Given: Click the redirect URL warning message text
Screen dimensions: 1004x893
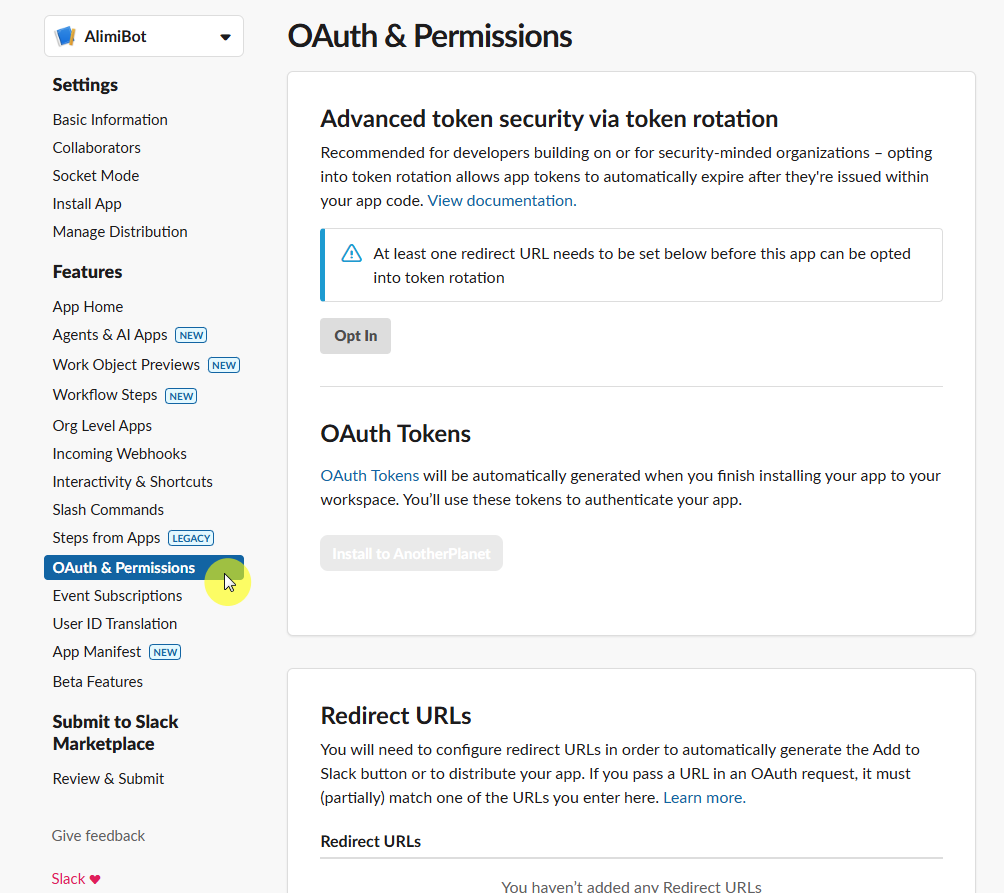Looking at the screenshot, I should [x=642, y=266].
